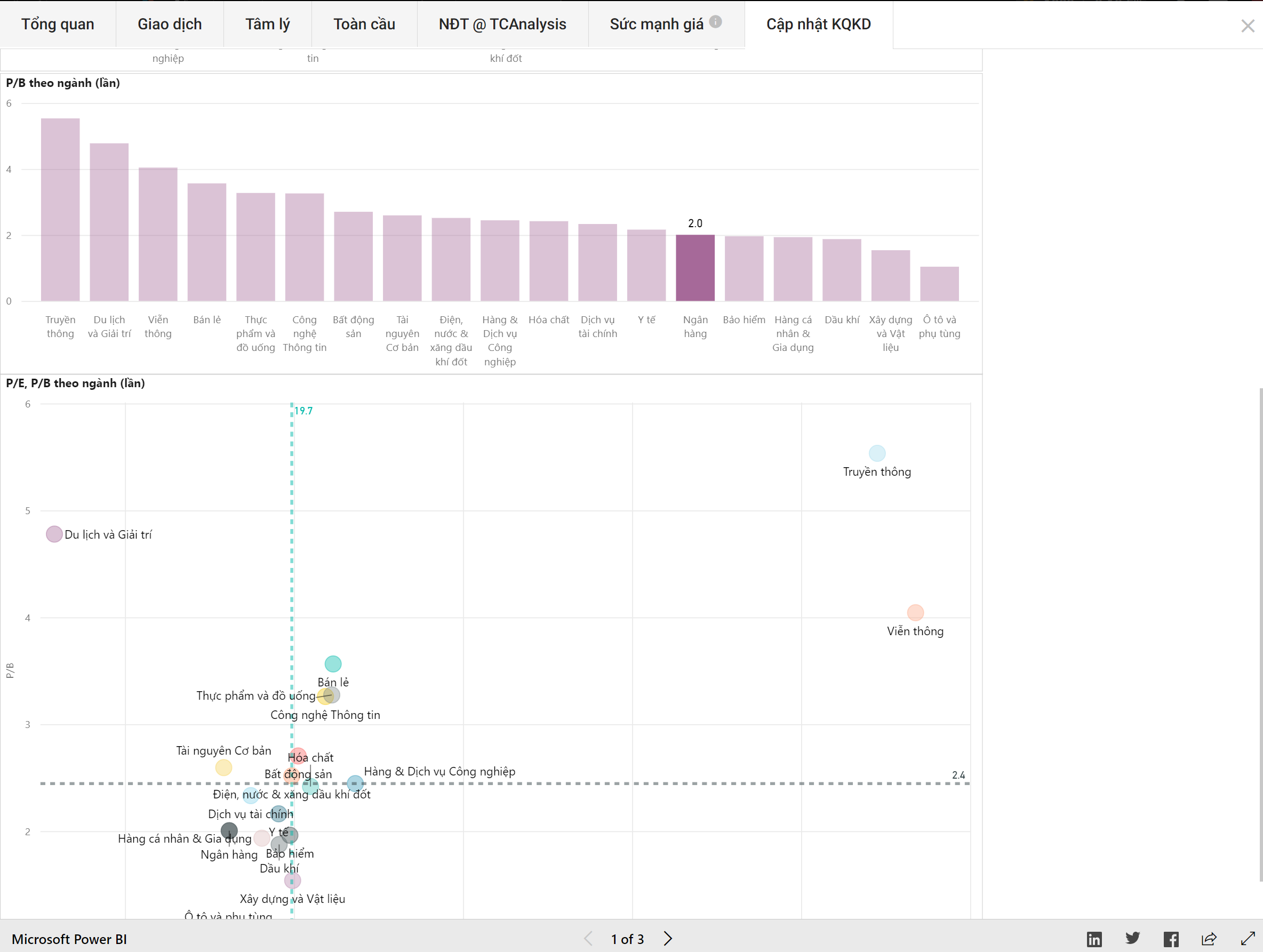This screenshot has width=1263, height=952.
Task: Select the Hóa chất P/B bar
Action: (549, 261)
